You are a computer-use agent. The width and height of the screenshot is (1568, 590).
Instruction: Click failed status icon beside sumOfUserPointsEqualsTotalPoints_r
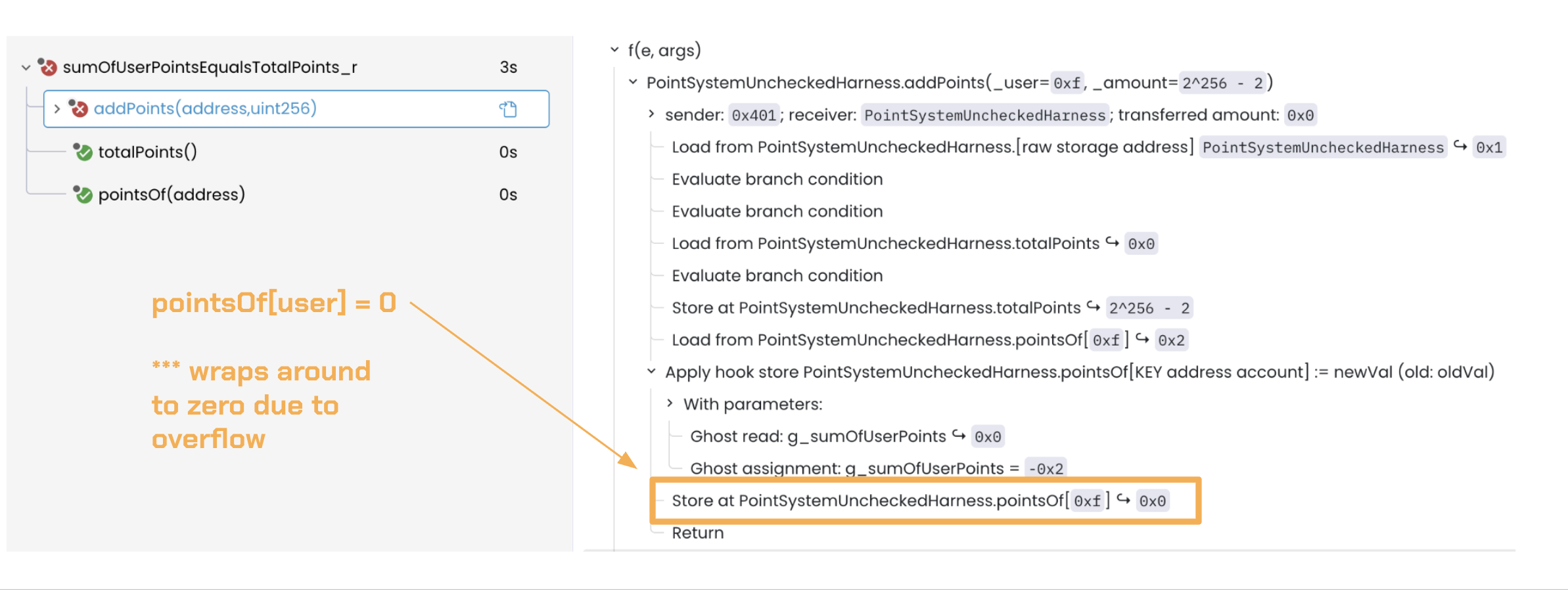[x=47, y=67]
